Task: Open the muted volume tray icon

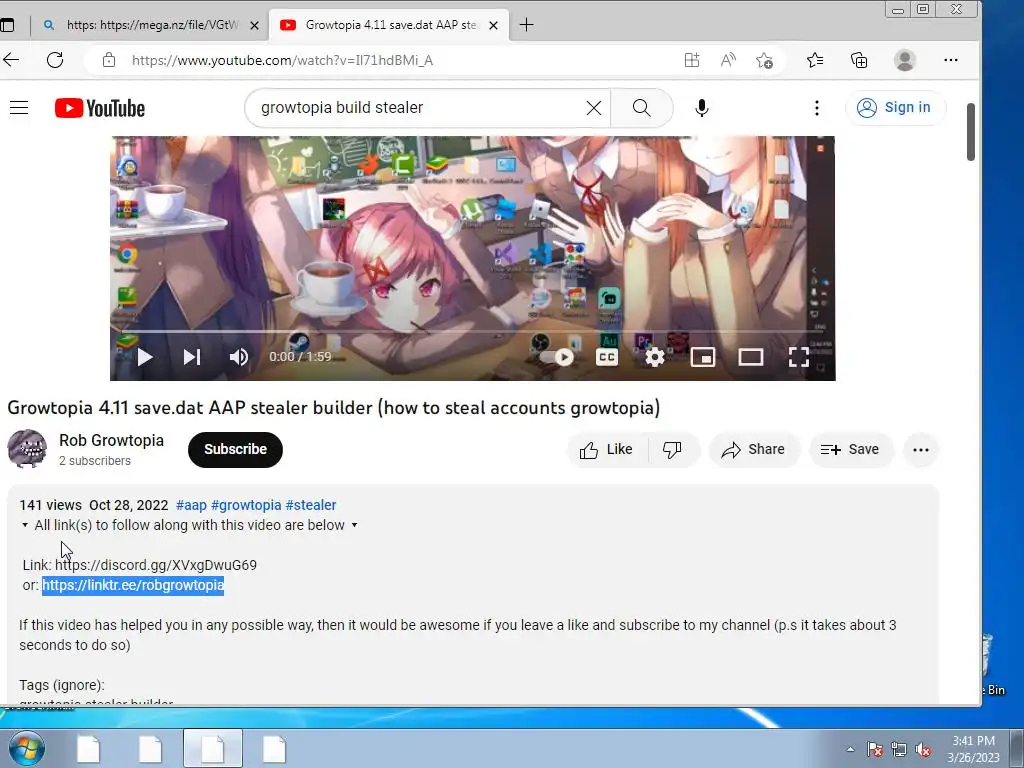Action: point(923,749)
